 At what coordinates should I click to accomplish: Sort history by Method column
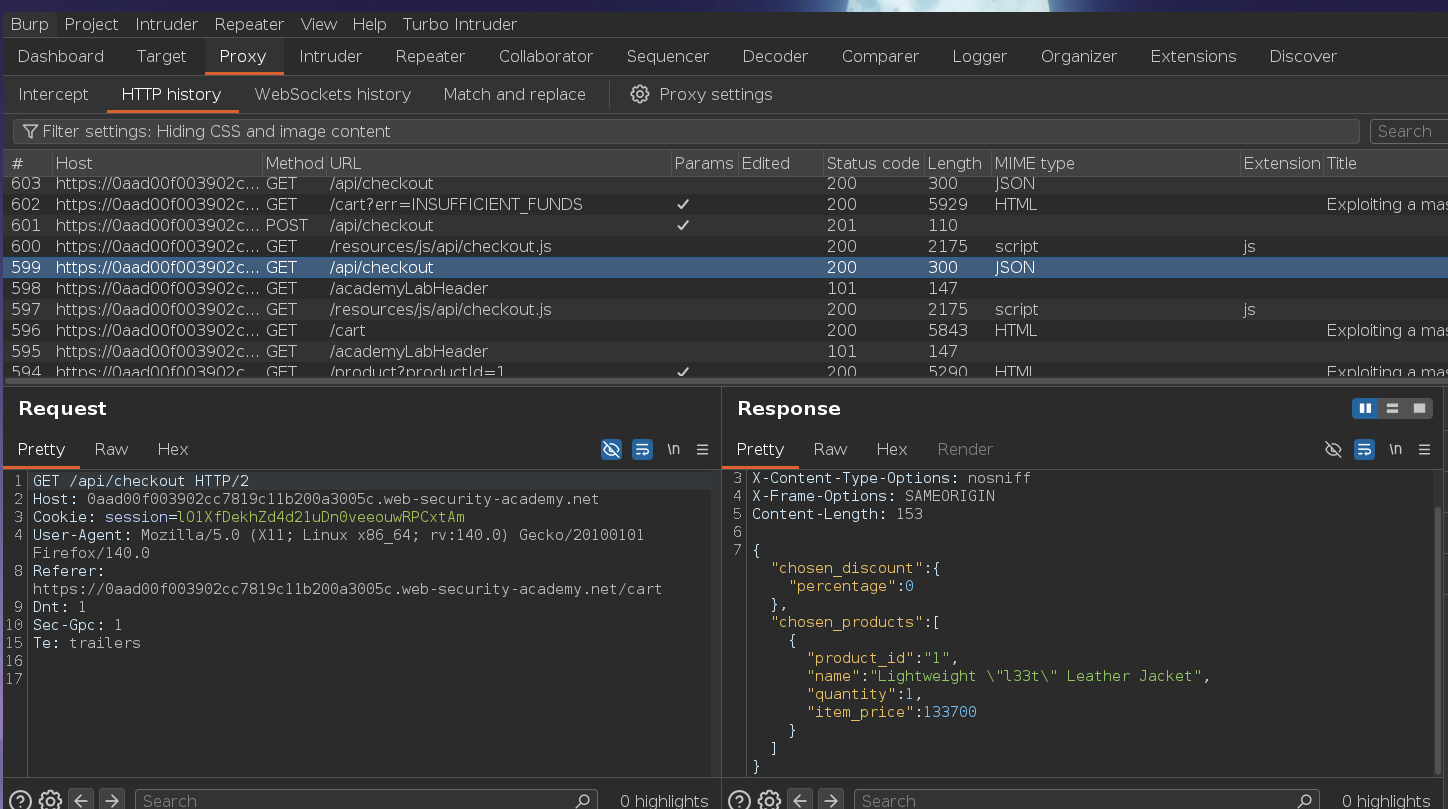tap(295, 163)
